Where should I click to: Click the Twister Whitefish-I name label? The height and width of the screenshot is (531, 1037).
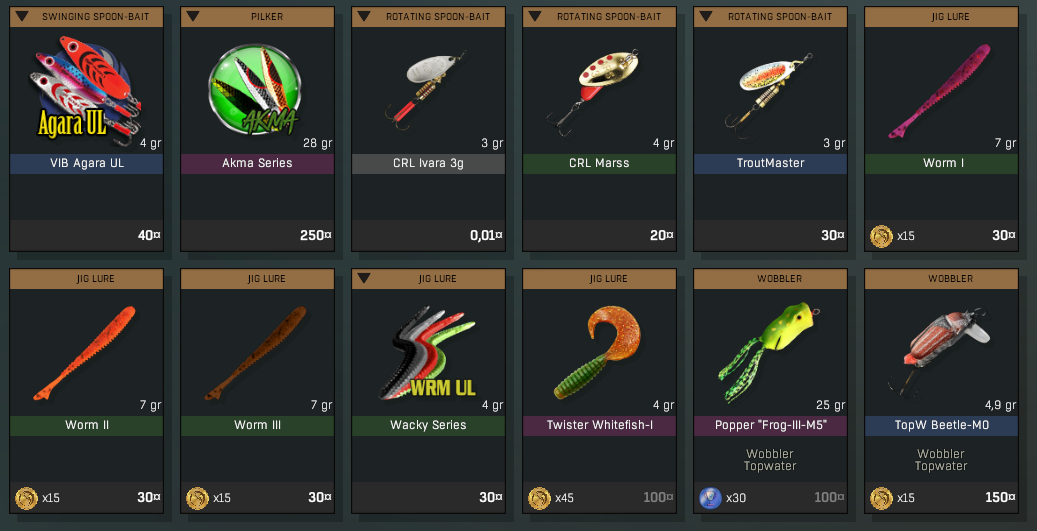[x=599, y=425]
